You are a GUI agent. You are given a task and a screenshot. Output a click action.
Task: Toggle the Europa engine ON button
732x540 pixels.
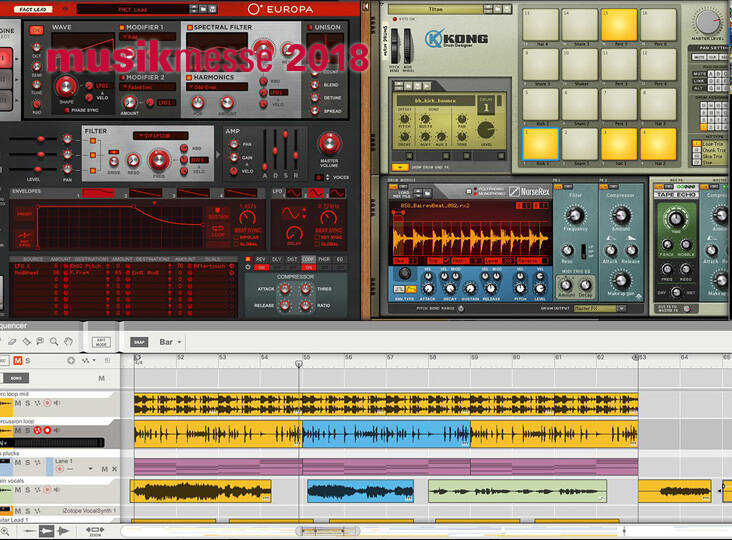pyautogui.click(x=36, y=30)
